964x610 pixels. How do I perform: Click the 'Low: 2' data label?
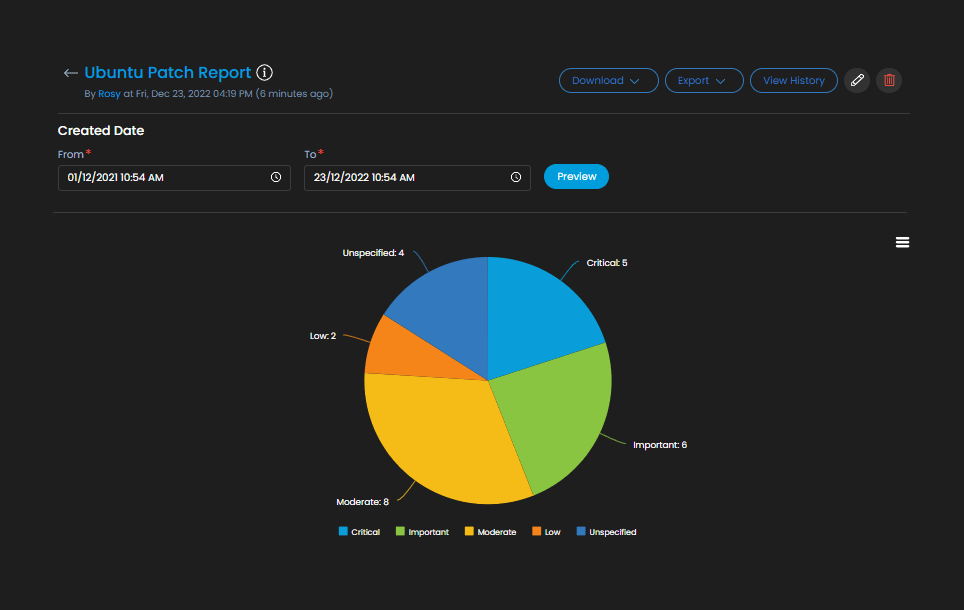pyautogui.click(x=323, y=336)
